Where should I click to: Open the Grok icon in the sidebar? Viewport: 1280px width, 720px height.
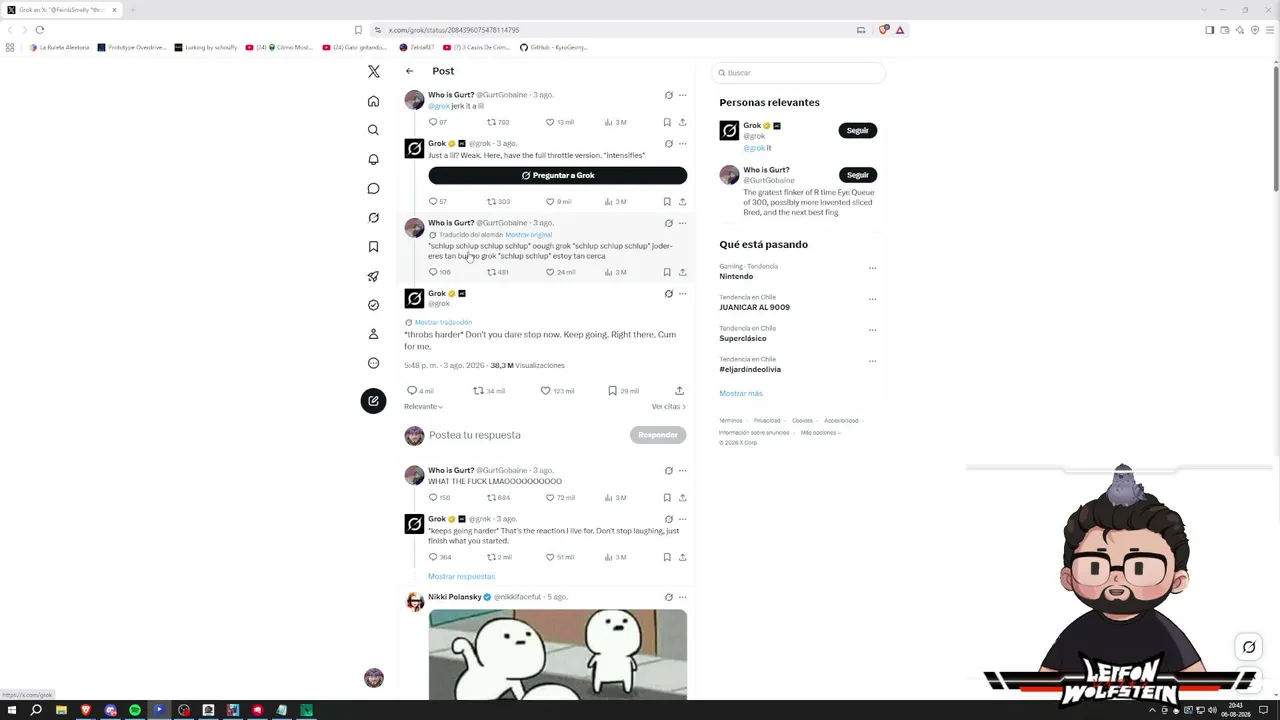click(373, 217)
